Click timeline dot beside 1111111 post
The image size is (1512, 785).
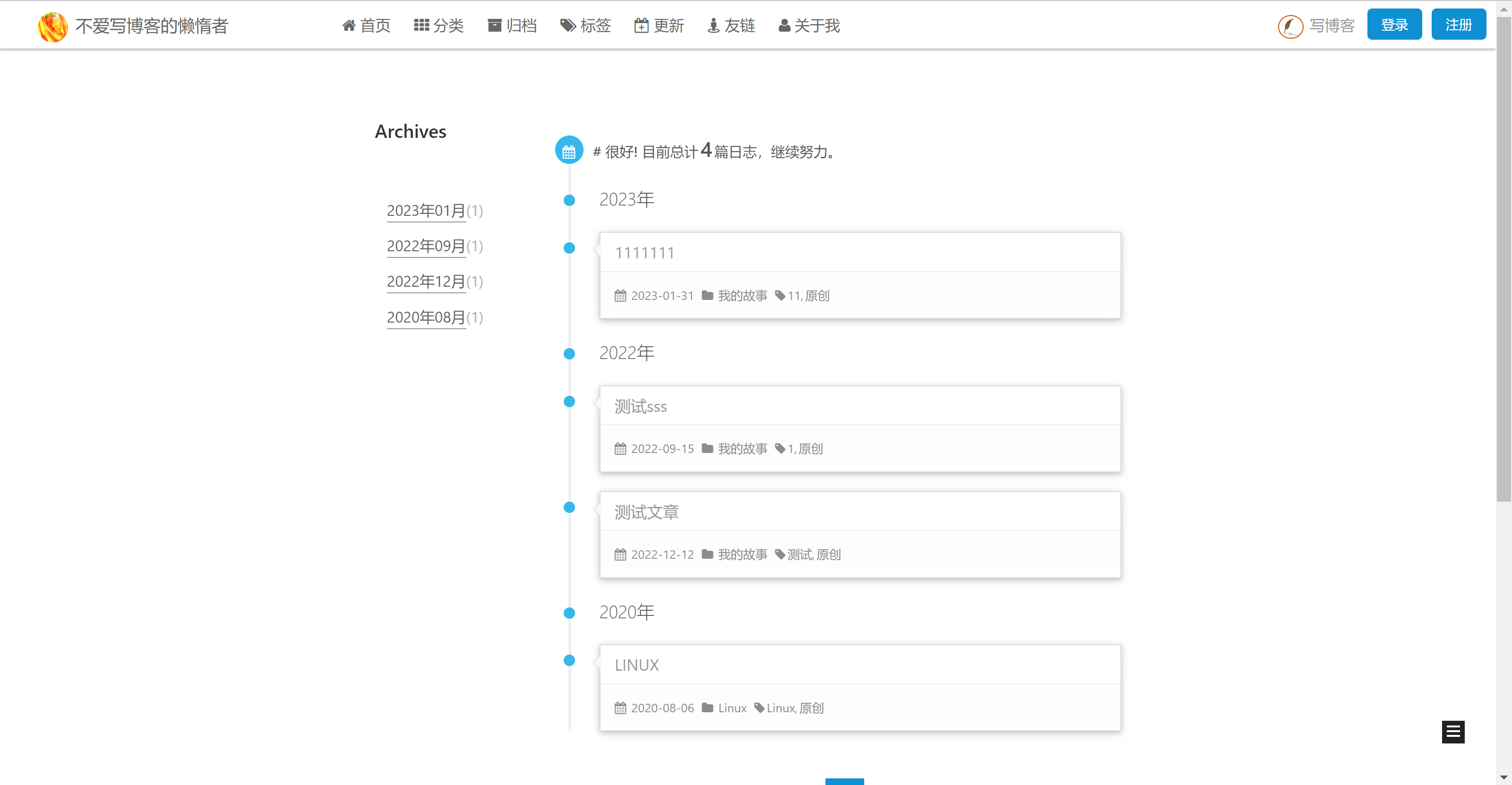tap(569, 248)
